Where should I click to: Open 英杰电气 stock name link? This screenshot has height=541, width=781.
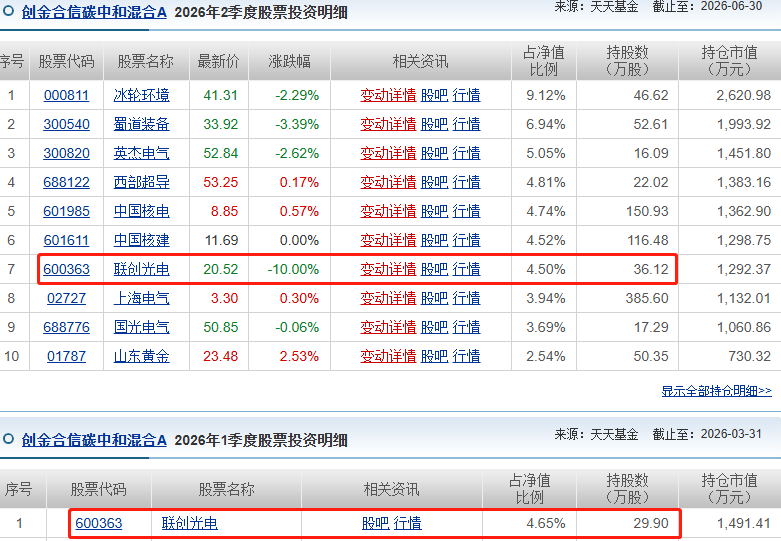[x=141, y=153]
